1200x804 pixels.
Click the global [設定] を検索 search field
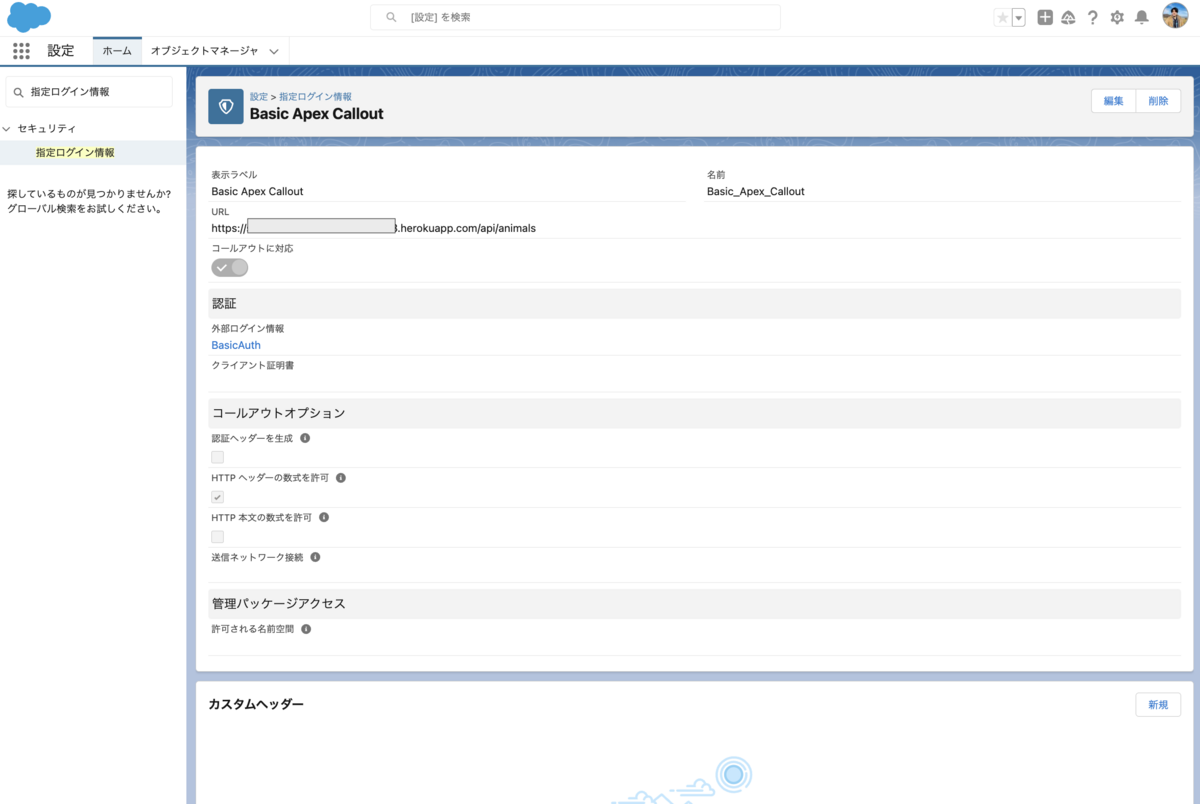(575, 17)
